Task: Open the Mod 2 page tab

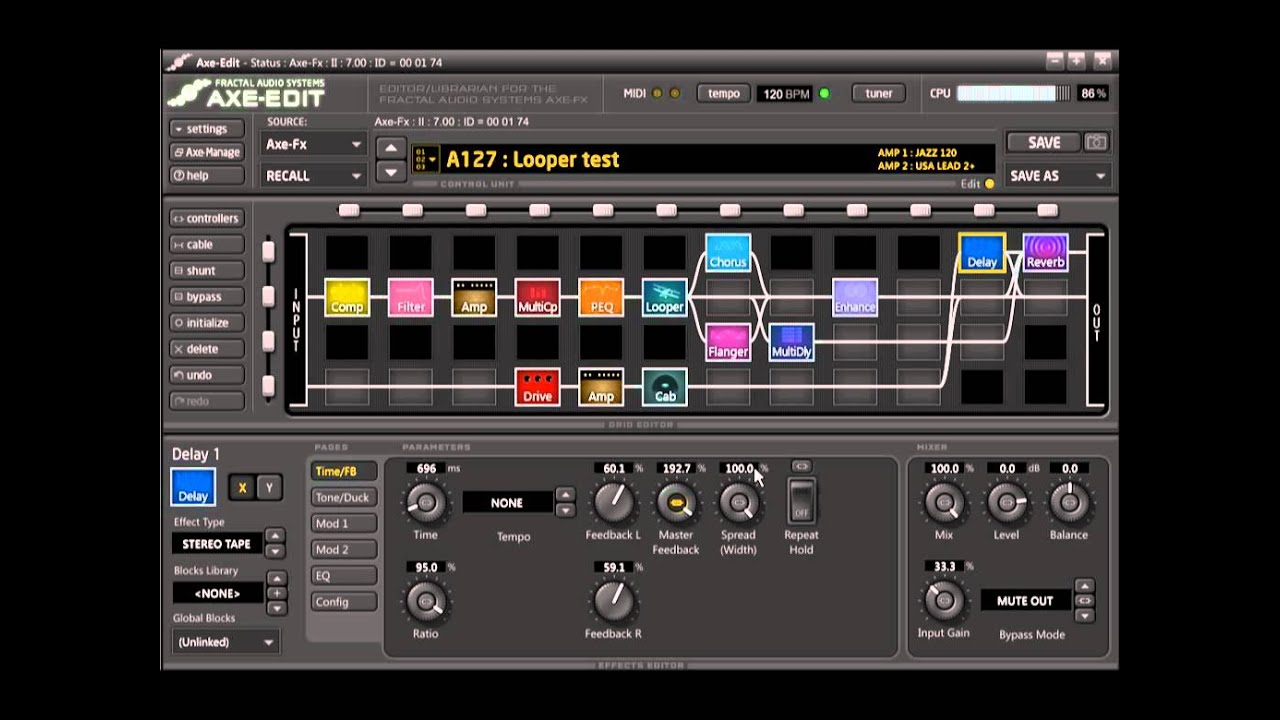Action: 342,549
